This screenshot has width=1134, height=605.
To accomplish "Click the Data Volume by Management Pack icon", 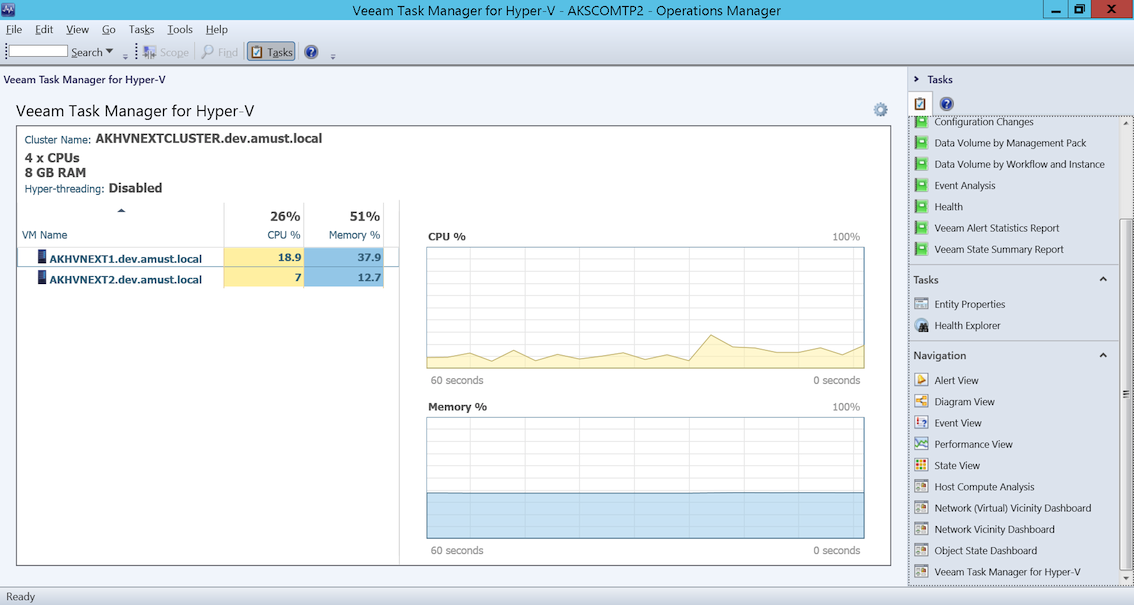I will [x=921, y=143].
